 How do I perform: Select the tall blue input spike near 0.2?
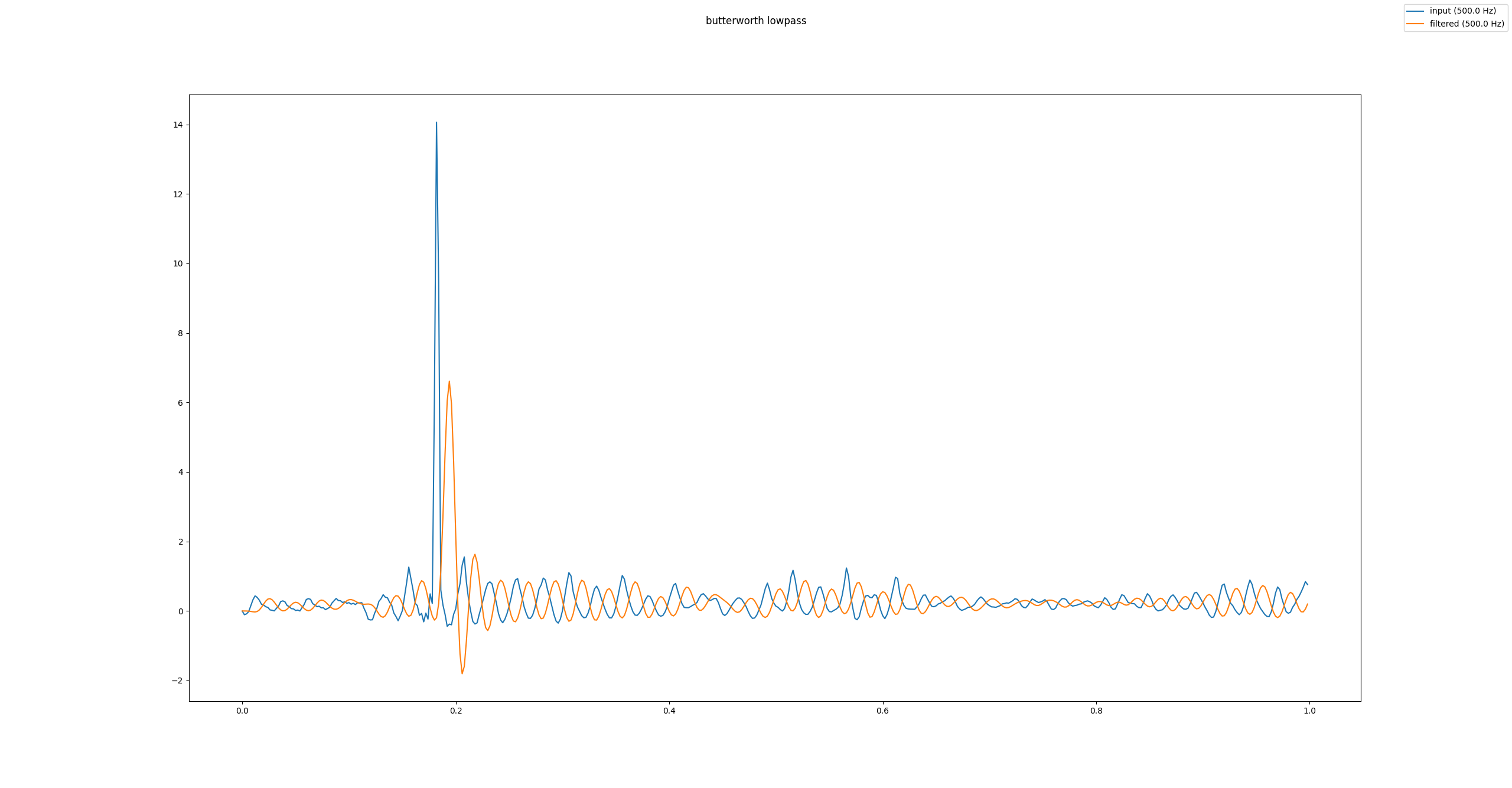[x=436, y=124]
